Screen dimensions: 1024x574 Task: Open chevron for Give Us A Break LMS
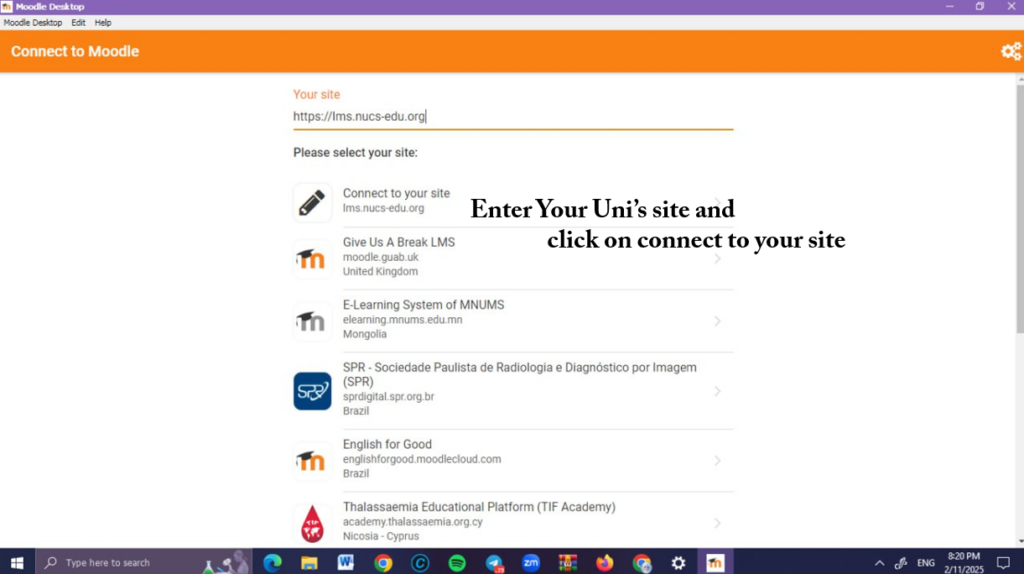pyautogui.click(x=717, y=259)
